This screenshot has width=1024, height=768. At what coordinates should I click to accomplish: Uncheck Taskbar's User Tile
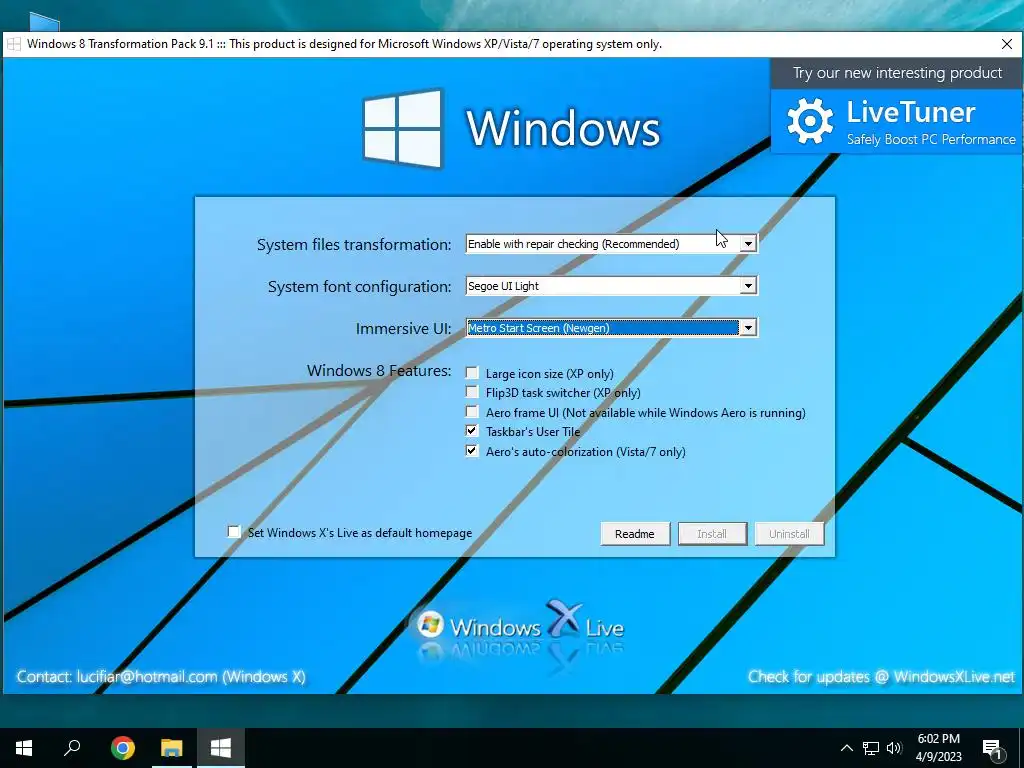(472, 431)
